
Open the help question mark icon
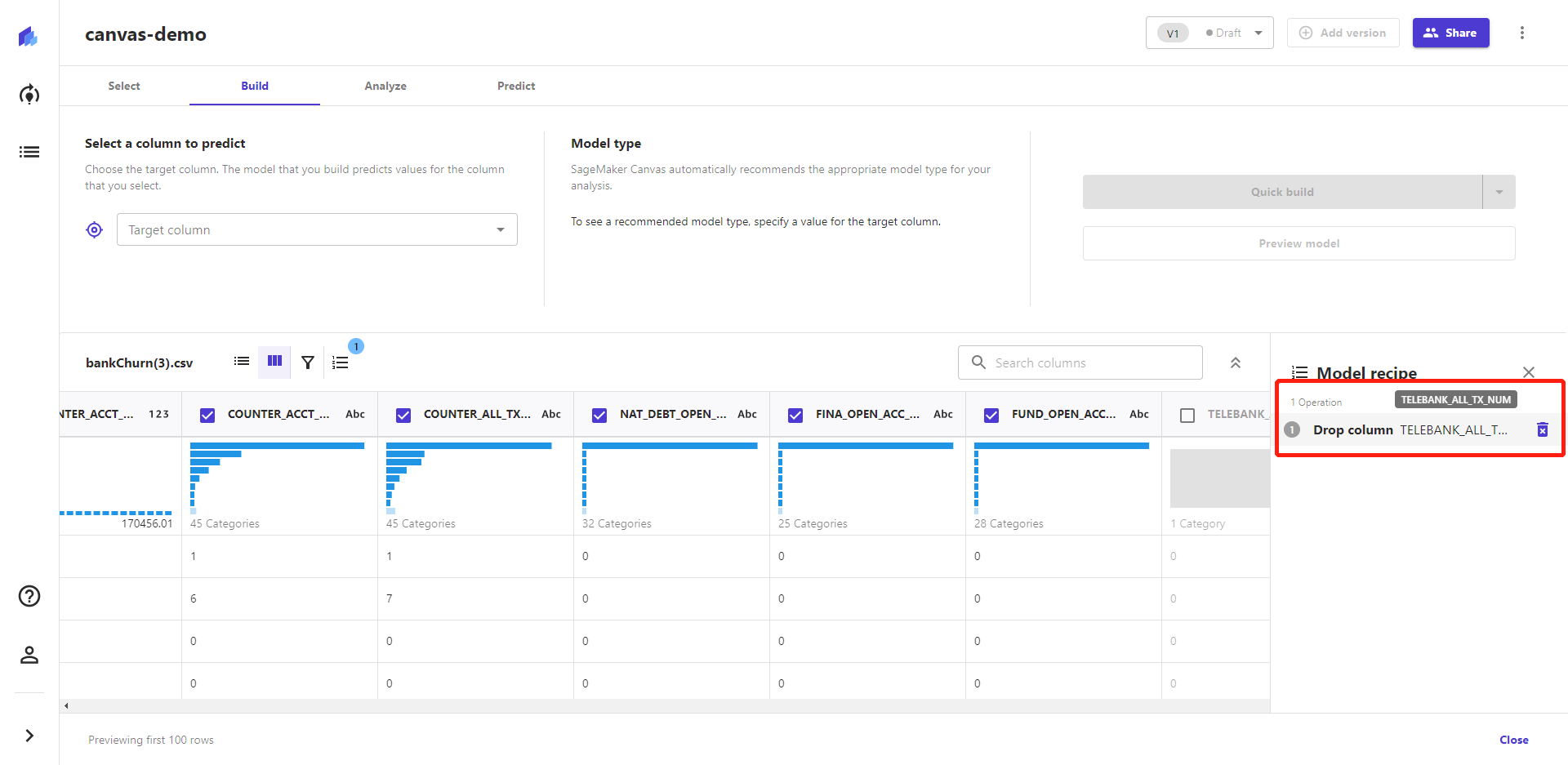point(29,596)
